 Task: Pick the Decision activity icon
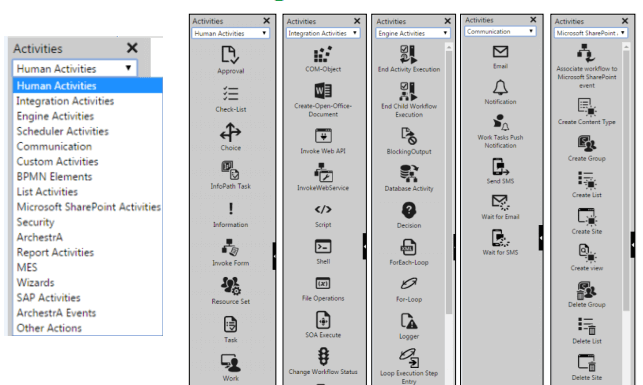pyautogui.click(x=409, y=210)
